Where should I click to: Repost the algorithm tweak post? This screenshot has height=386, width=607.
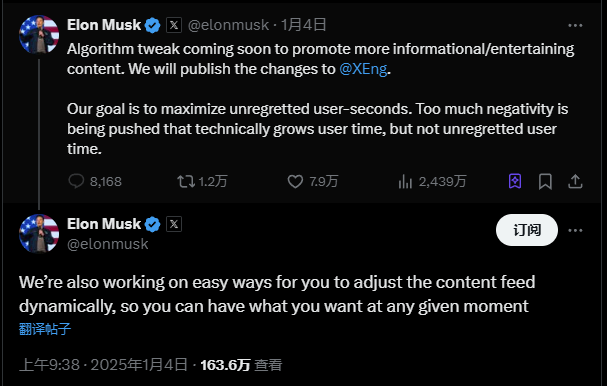pyautogui.click(x=202, y=181)
